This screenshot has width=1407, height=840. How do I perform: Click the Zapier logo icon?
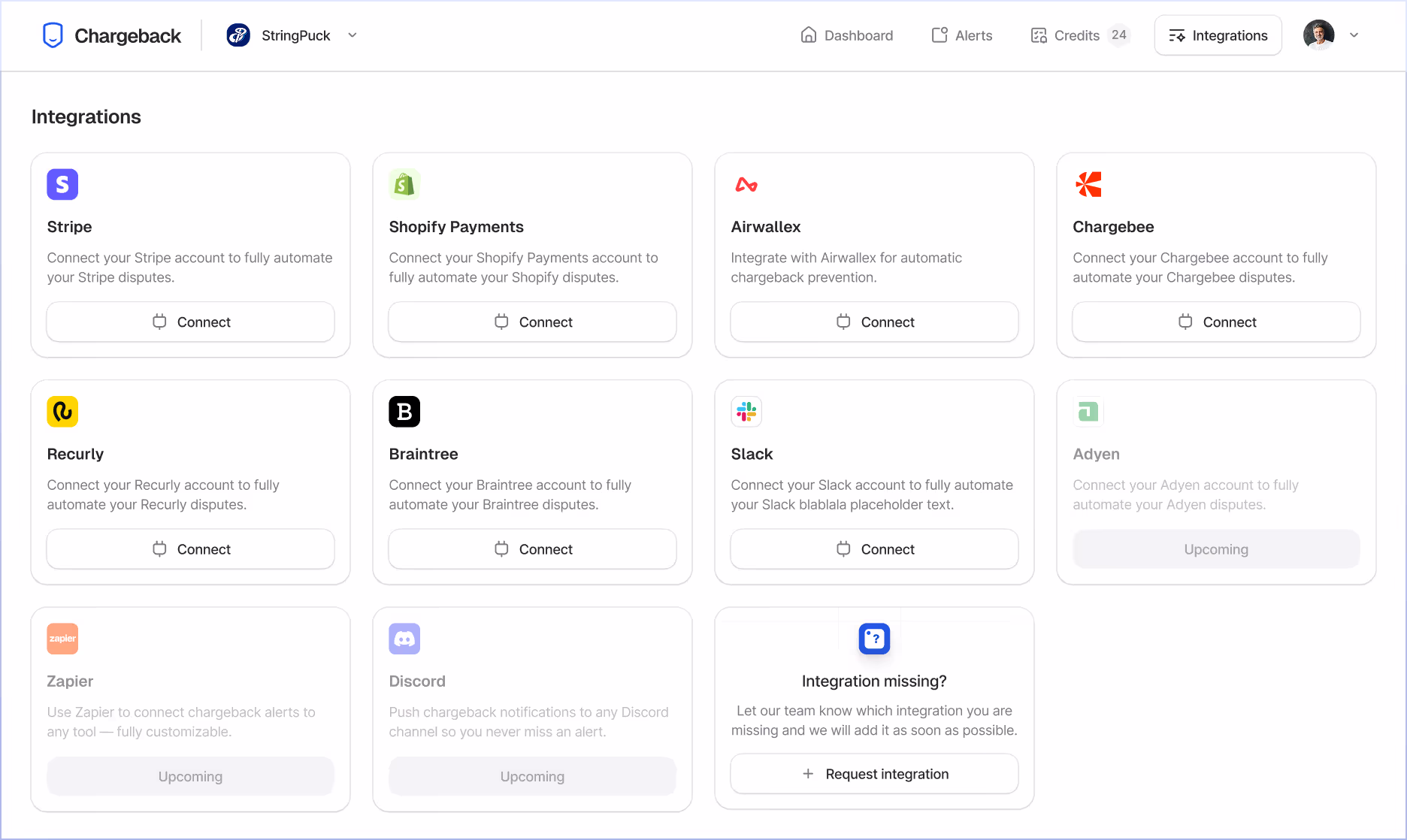(x=62, y=639)
